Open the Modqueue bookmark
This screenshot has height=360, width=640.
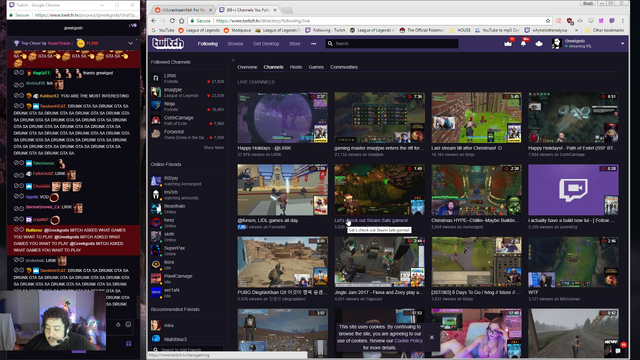(238, 30)
